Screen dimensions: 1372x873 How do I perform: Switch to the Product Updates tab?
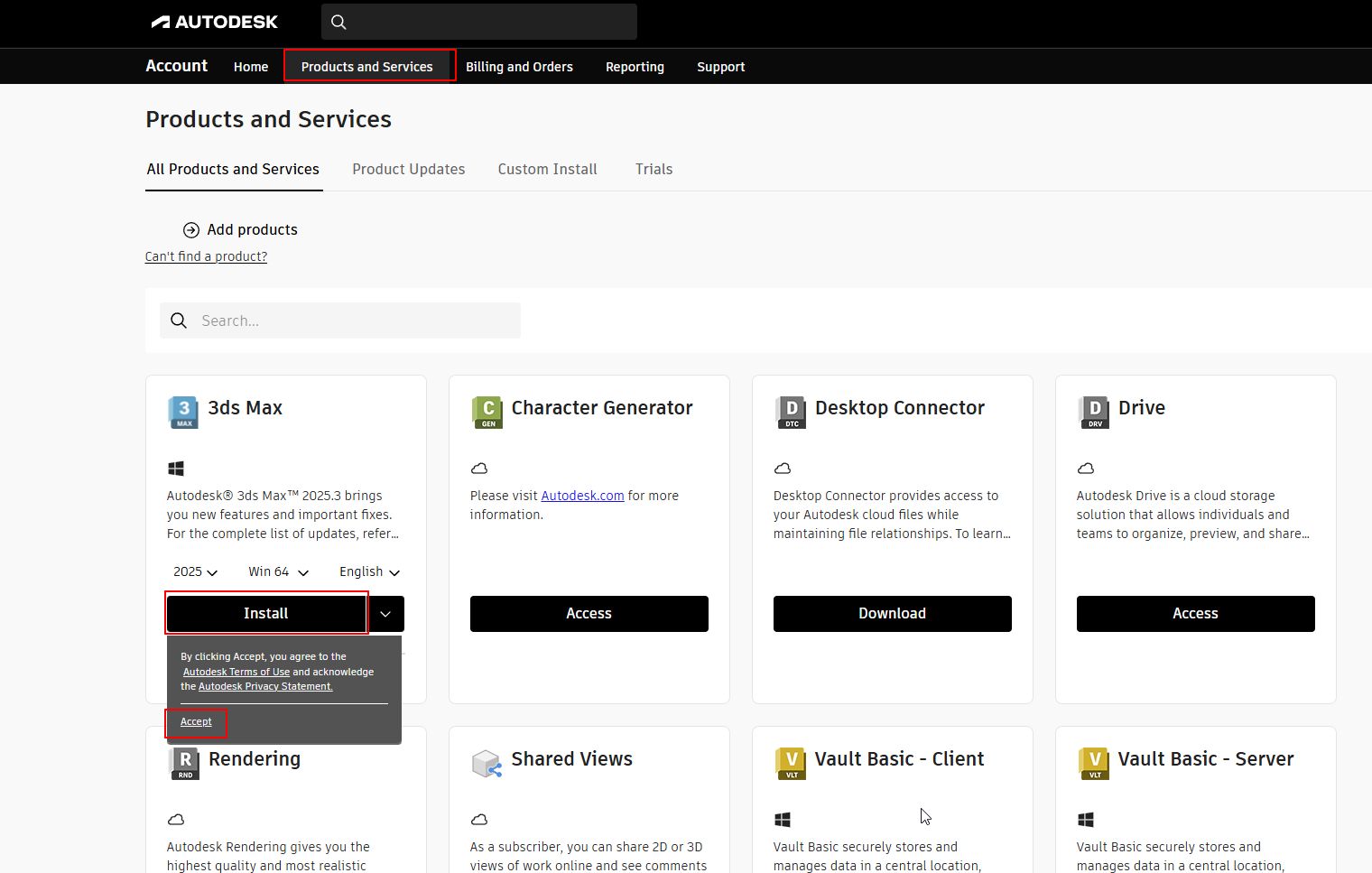(408, 170)
